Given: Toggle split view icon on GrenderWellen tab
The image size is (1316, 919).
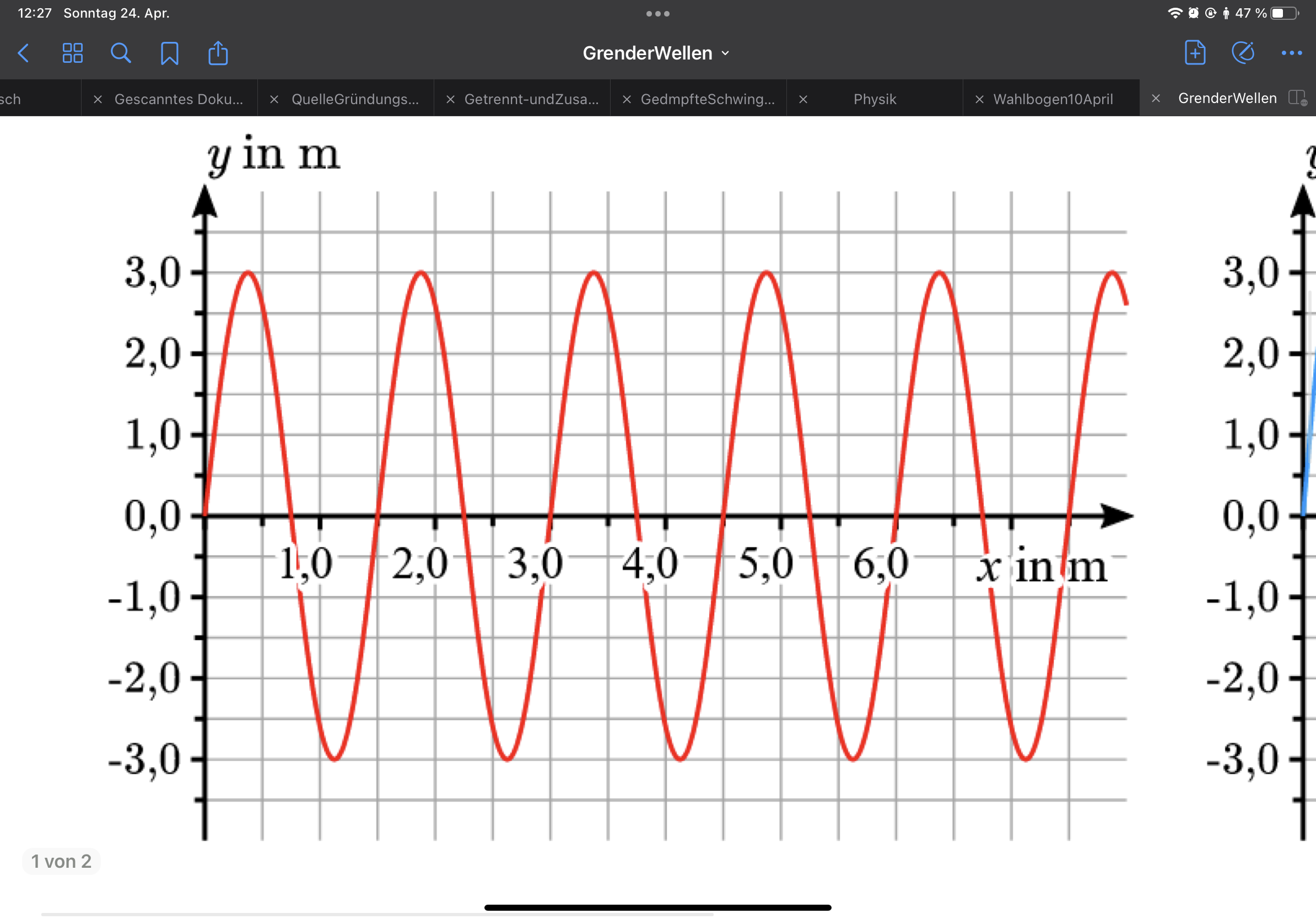Looking at the screenshot, I should [x=1297, y=98].
